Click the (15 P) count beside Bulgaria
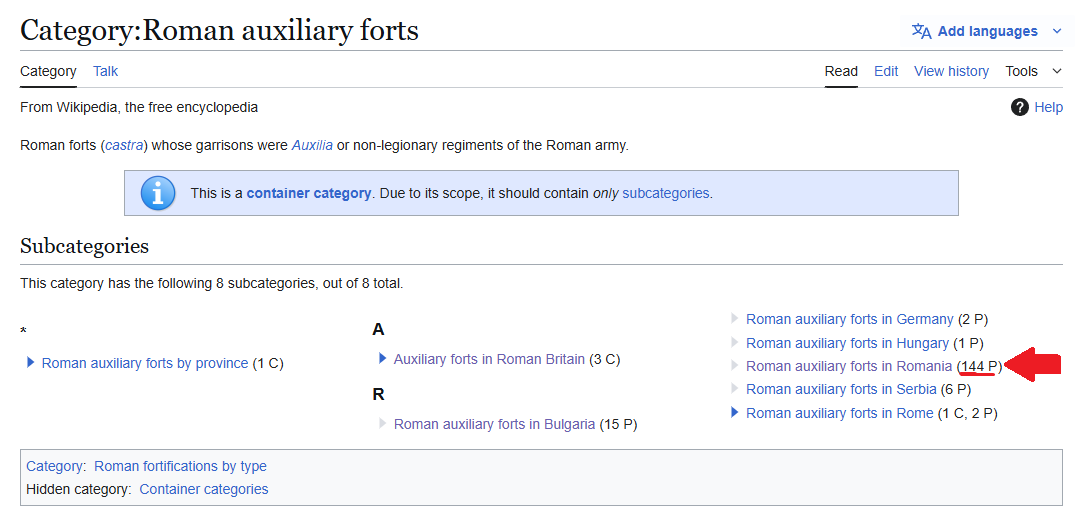The image size is (1082, 530). coord(618,424)
